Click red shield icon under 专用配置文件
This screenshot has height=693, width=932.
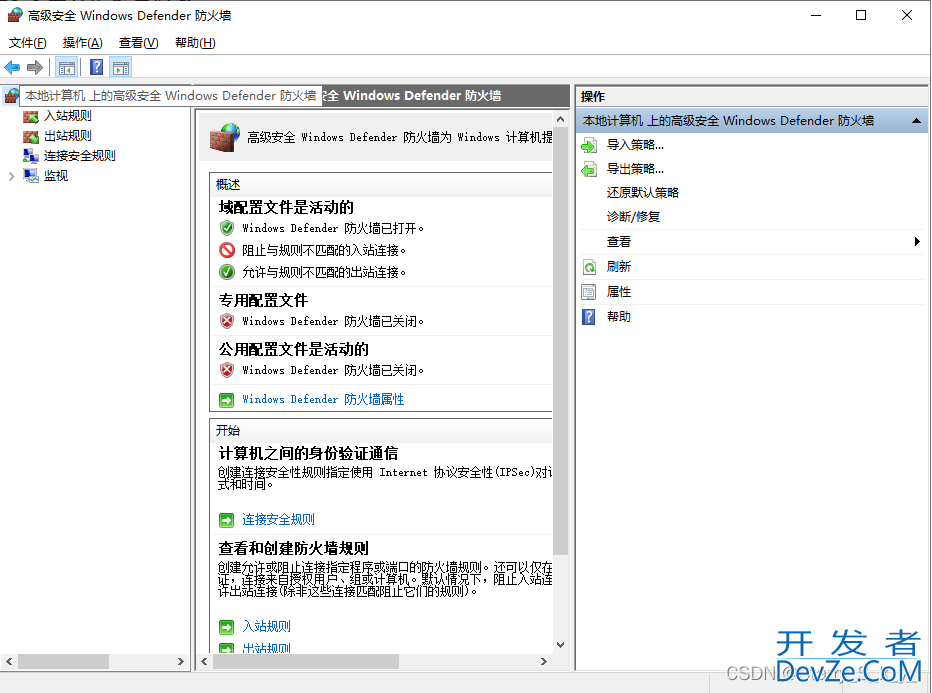click(x=227, y=321)
